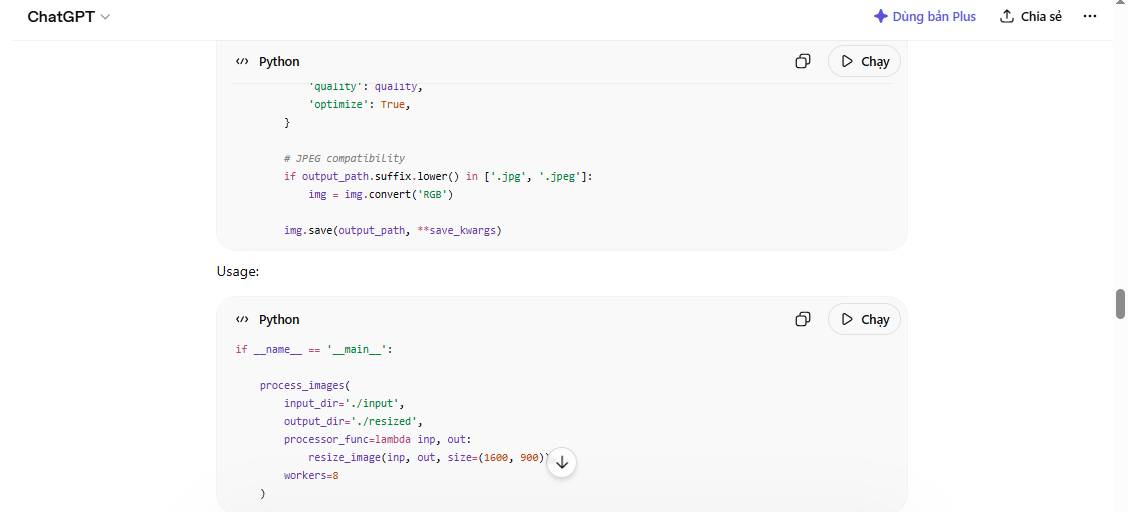Open the three-dot more options menu
1128x512 pixels.
point(1089,17)
